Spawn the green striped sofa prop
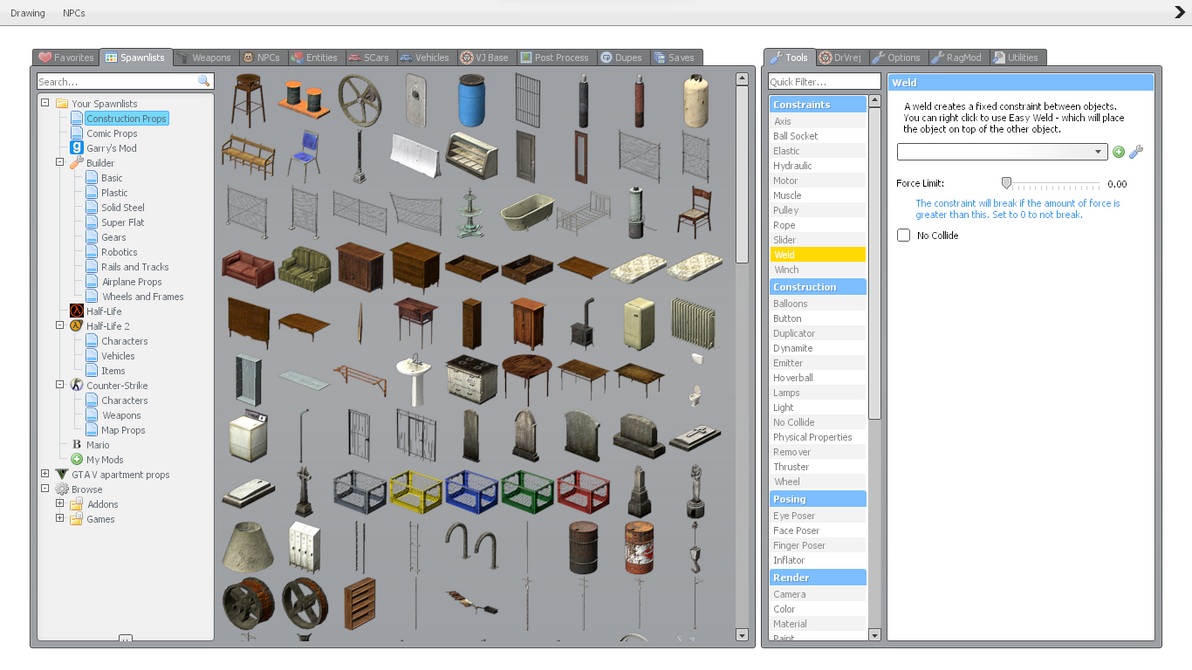The height and width of the screenshot is (670, 1192). click(304, 268)
